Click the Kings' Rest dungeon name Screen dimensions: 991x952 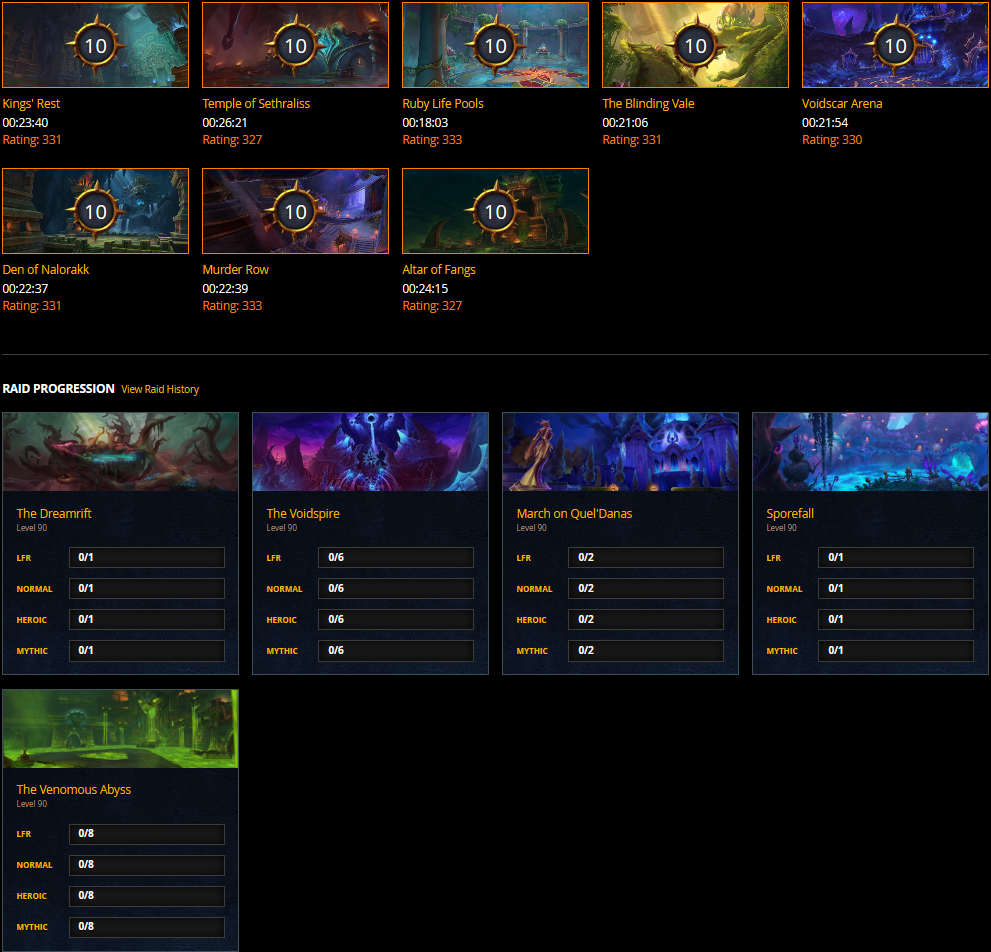31,104
